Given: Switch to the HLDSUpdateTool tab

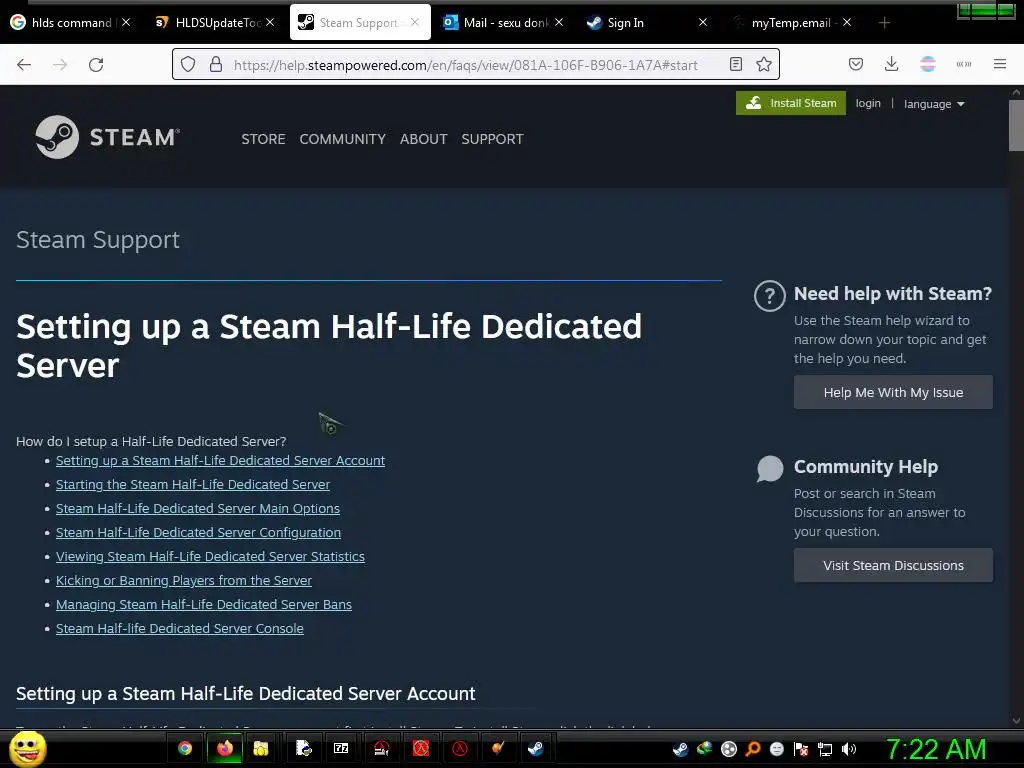Looking at the screenshot, I should [216, 23].
